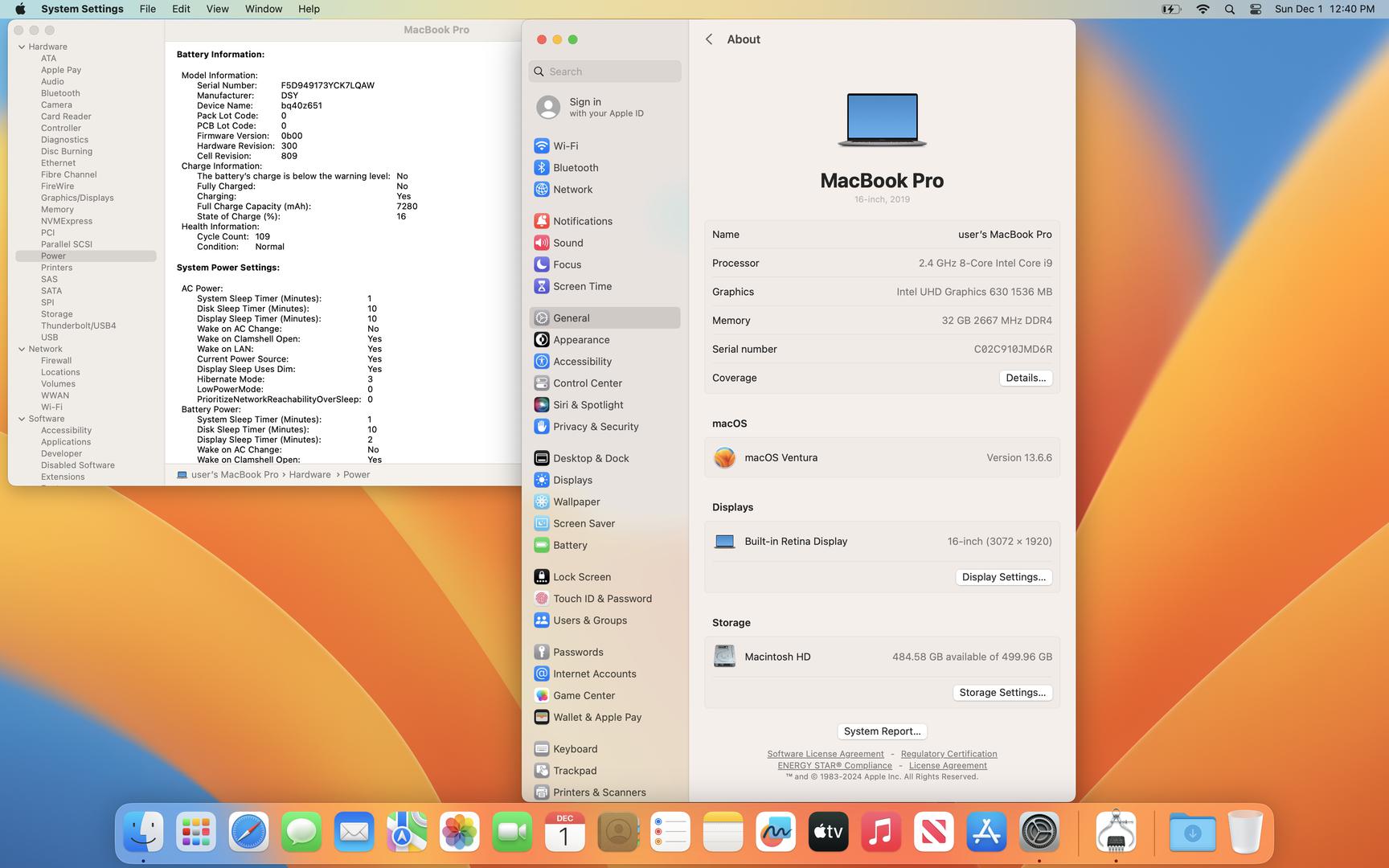Open the Apple menu
Screen dimensions: 1389x868
tap(20, 9)
